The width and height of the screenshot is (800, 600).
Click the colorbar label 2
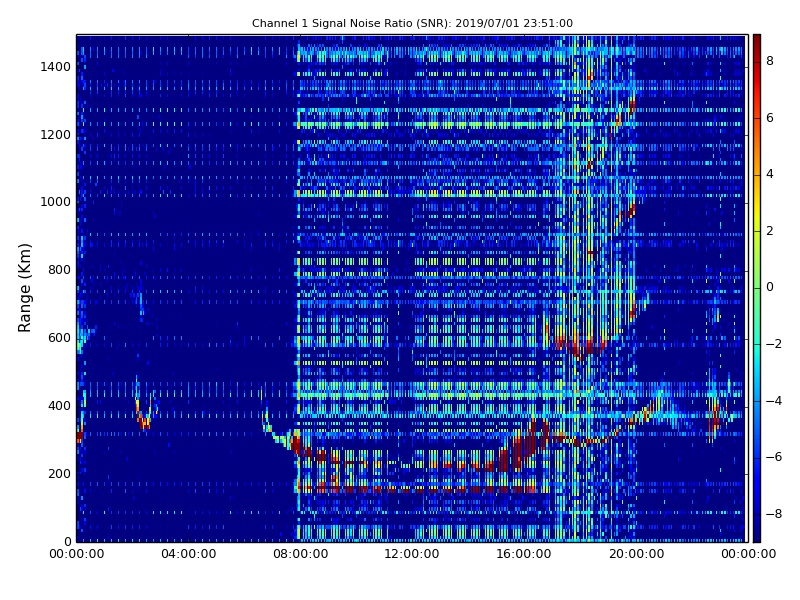point(770,231)
